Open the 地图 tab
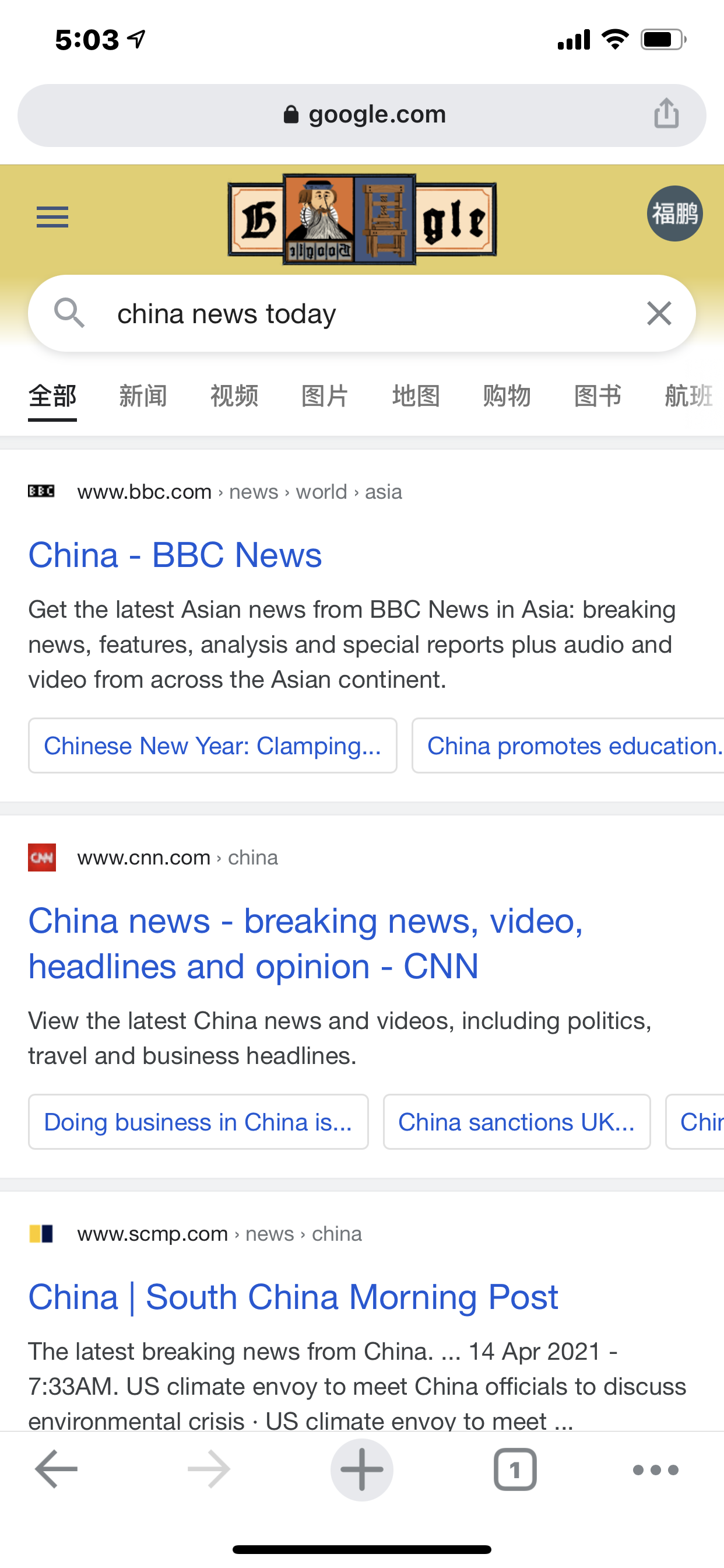724x1568 pixels. [x=416, y=396]
